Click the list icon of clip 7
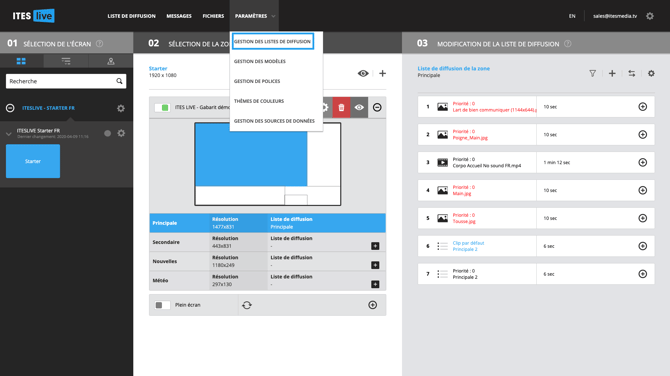 pyautogui.click(x=442, y=274)
